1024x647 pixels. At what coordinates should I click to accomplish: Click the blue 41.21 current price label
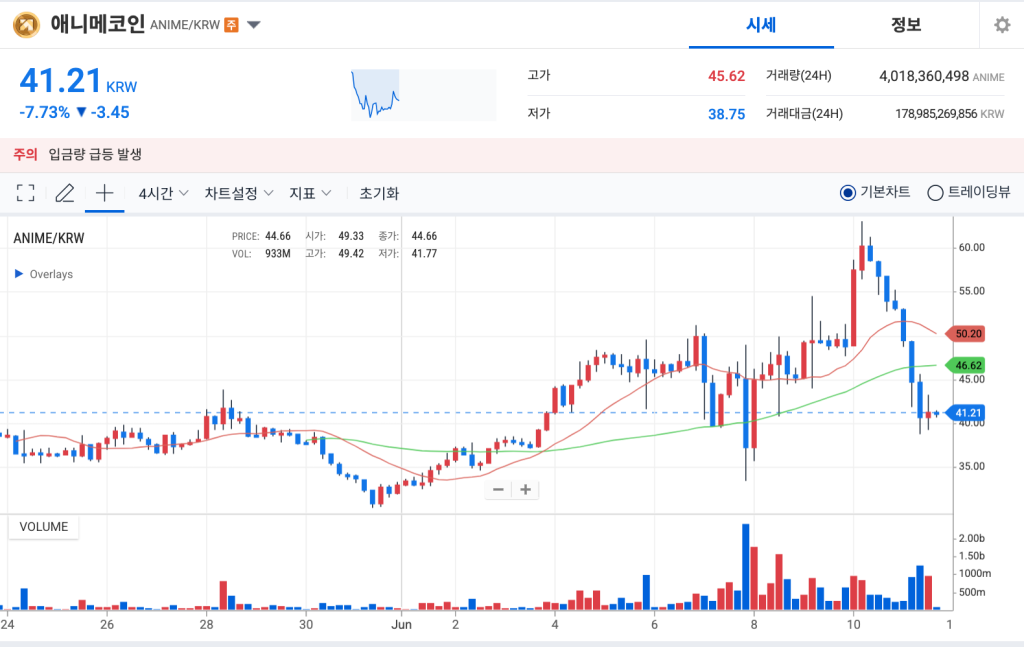(x=965, y=413)
